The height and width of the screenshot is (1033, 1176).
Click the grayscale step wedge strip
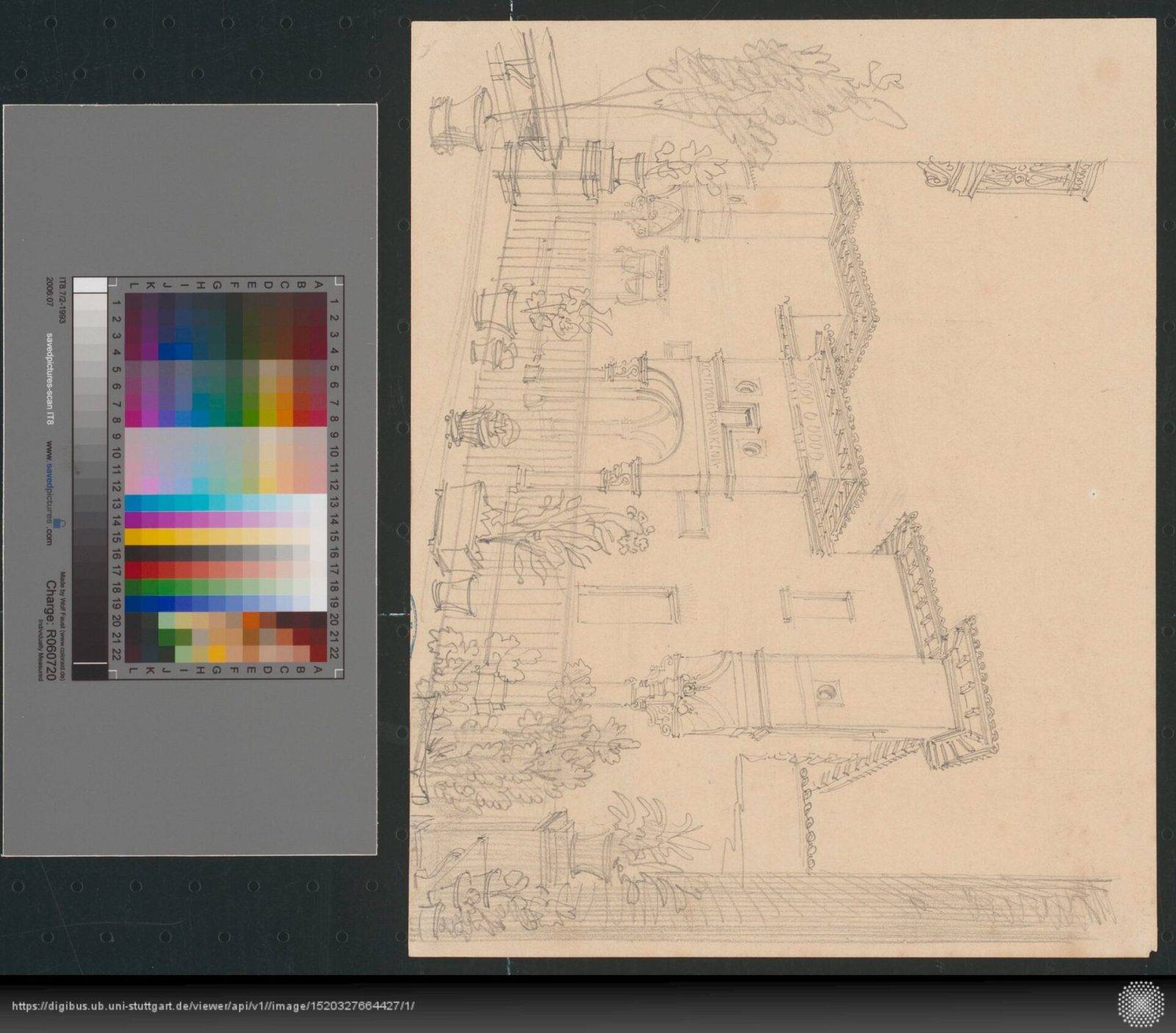click(x=90, y=478)
